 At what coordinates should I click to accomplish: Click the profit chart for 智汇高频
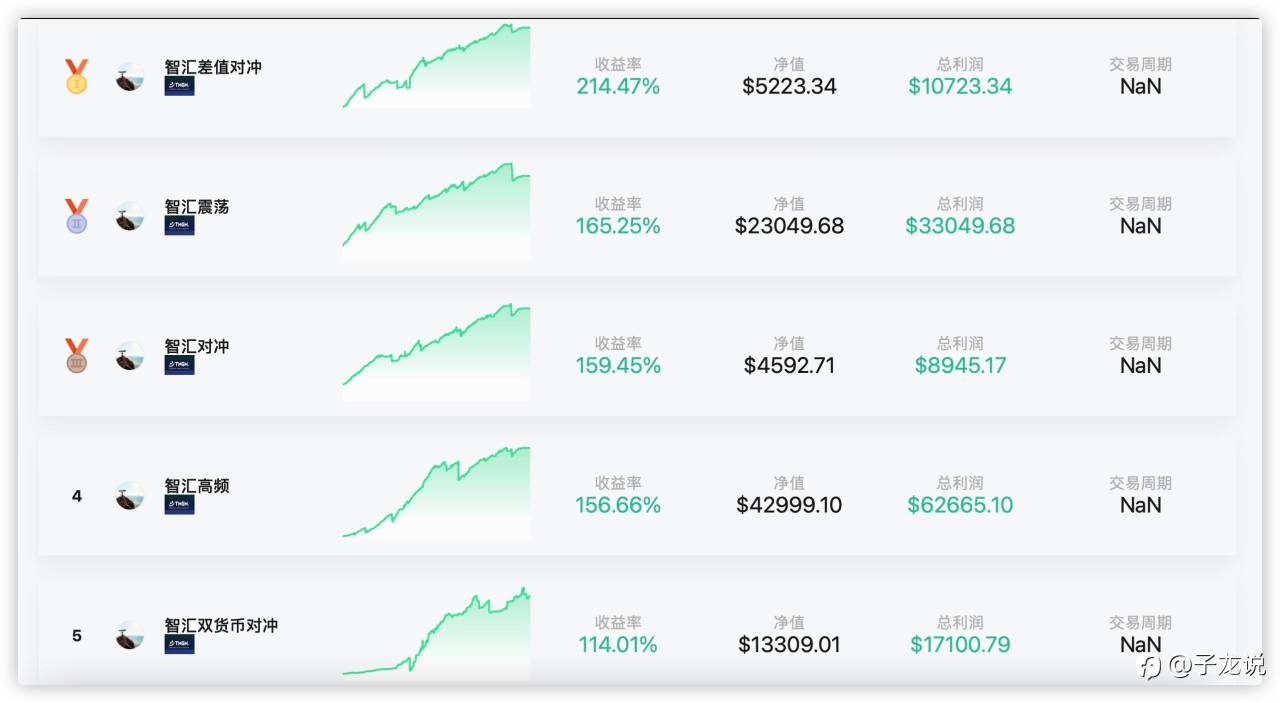436,492
